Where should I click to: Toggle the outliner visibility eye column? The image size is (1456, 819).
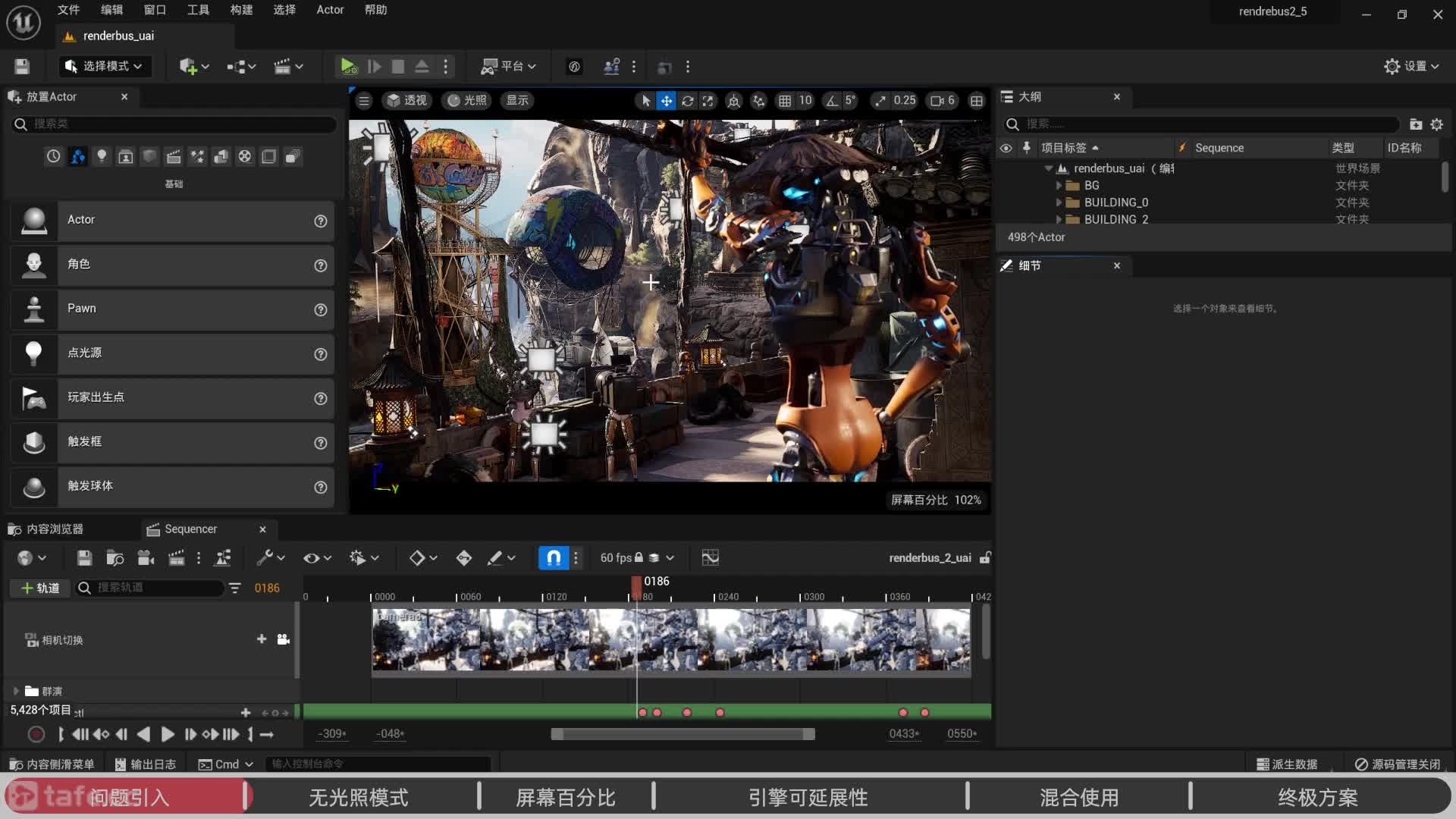tap(1006, 148)
